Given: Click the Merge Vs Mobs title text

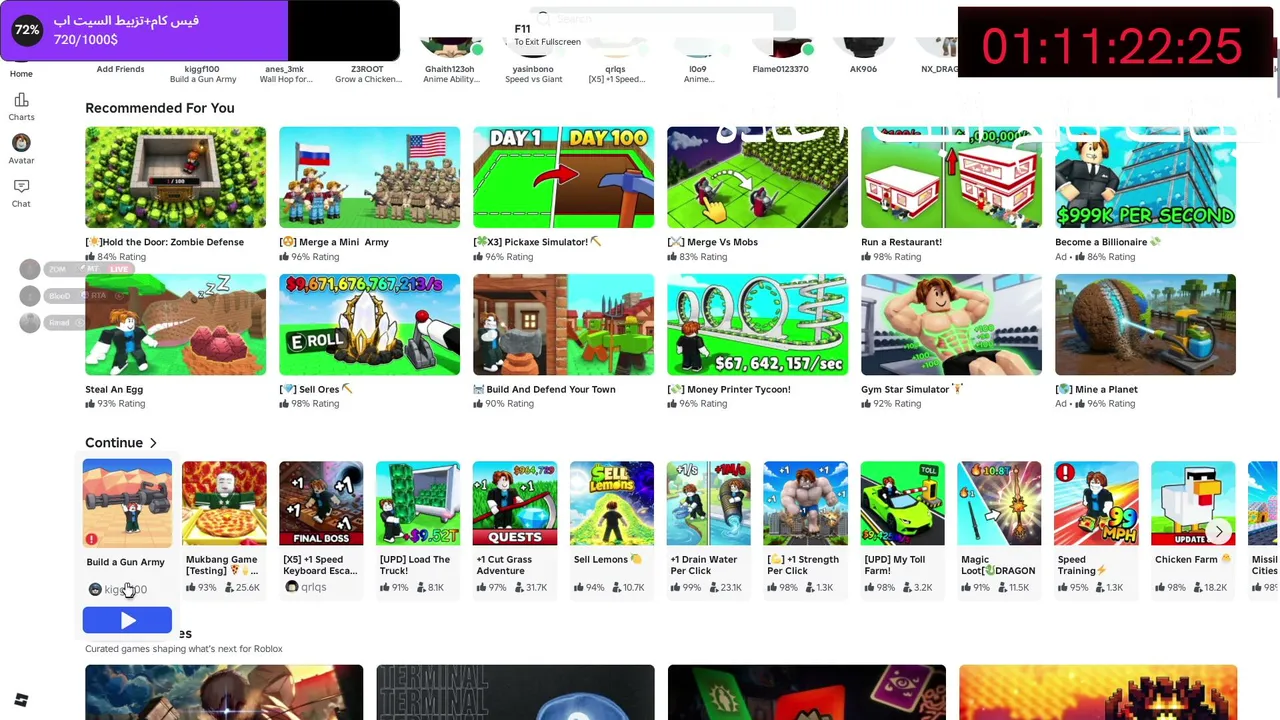Looking at the screenshot, I should coord(712,242).
